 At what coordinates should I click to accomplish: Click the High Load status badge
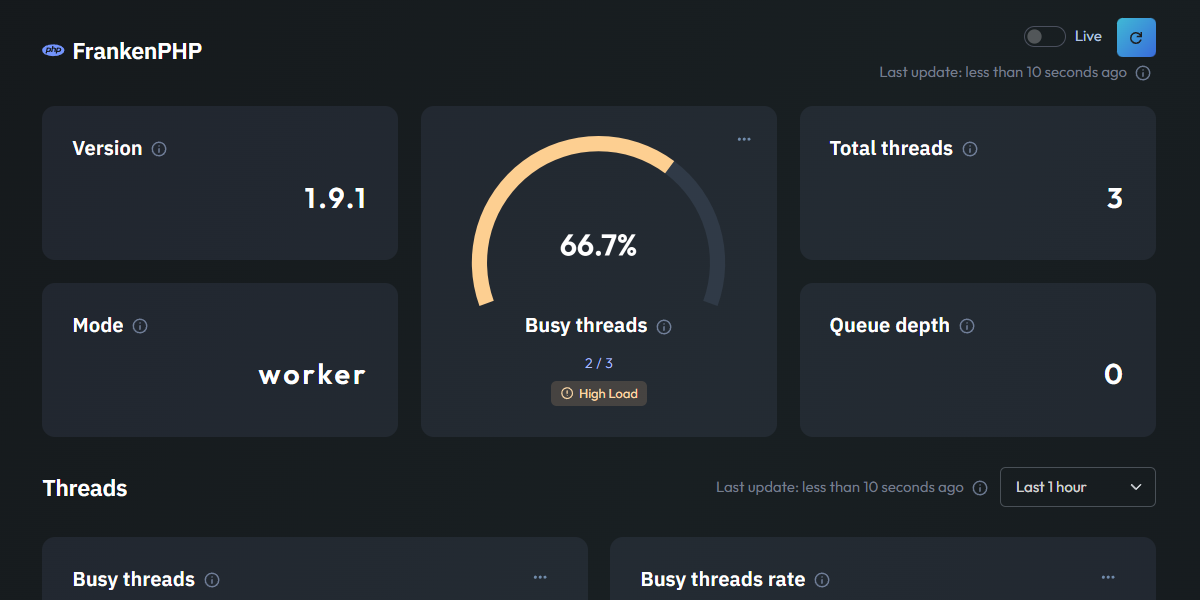click(599, 394)
